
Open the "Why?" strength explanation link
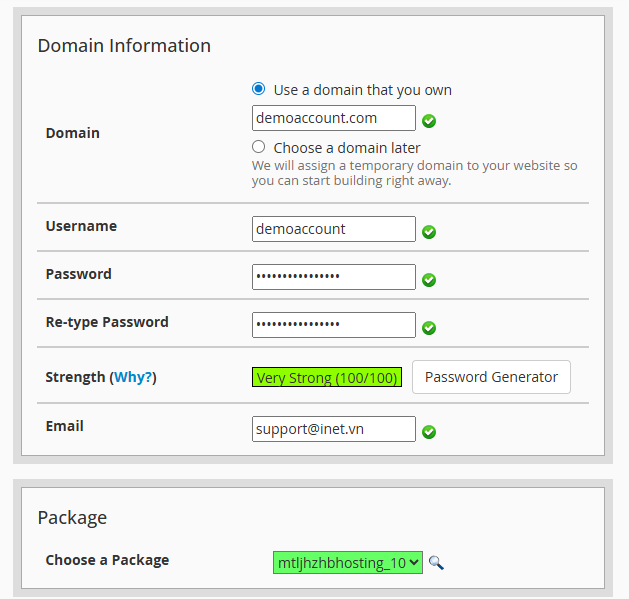133,377
